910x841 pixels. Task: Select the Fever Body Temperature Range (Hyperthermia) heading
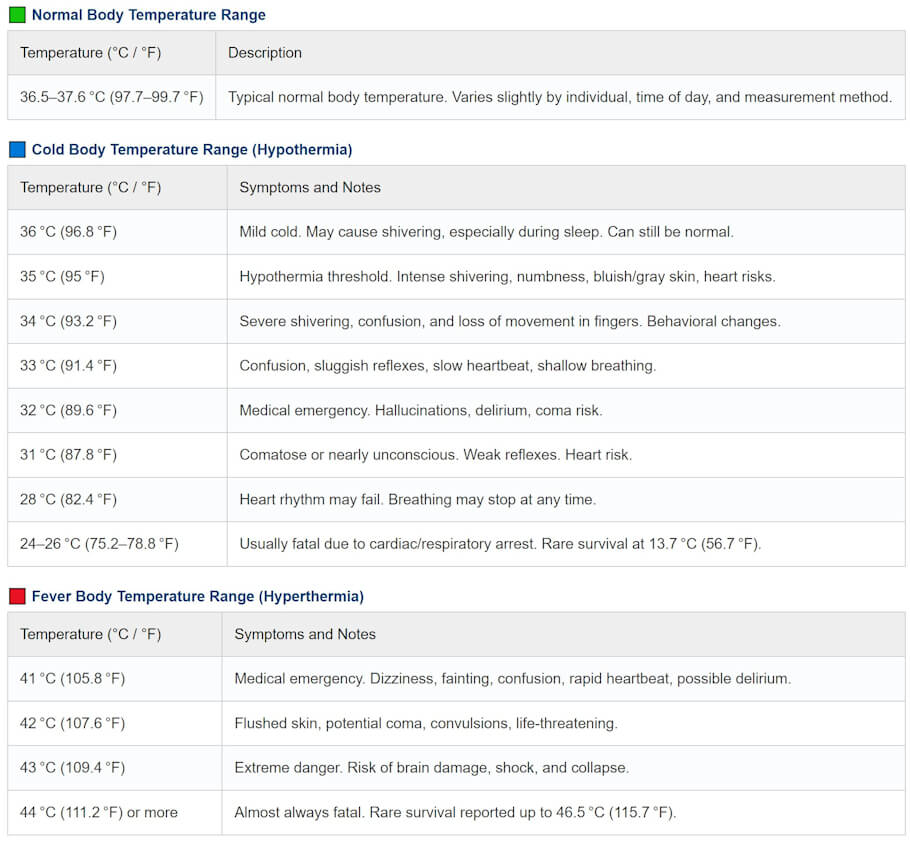[197, 597]
